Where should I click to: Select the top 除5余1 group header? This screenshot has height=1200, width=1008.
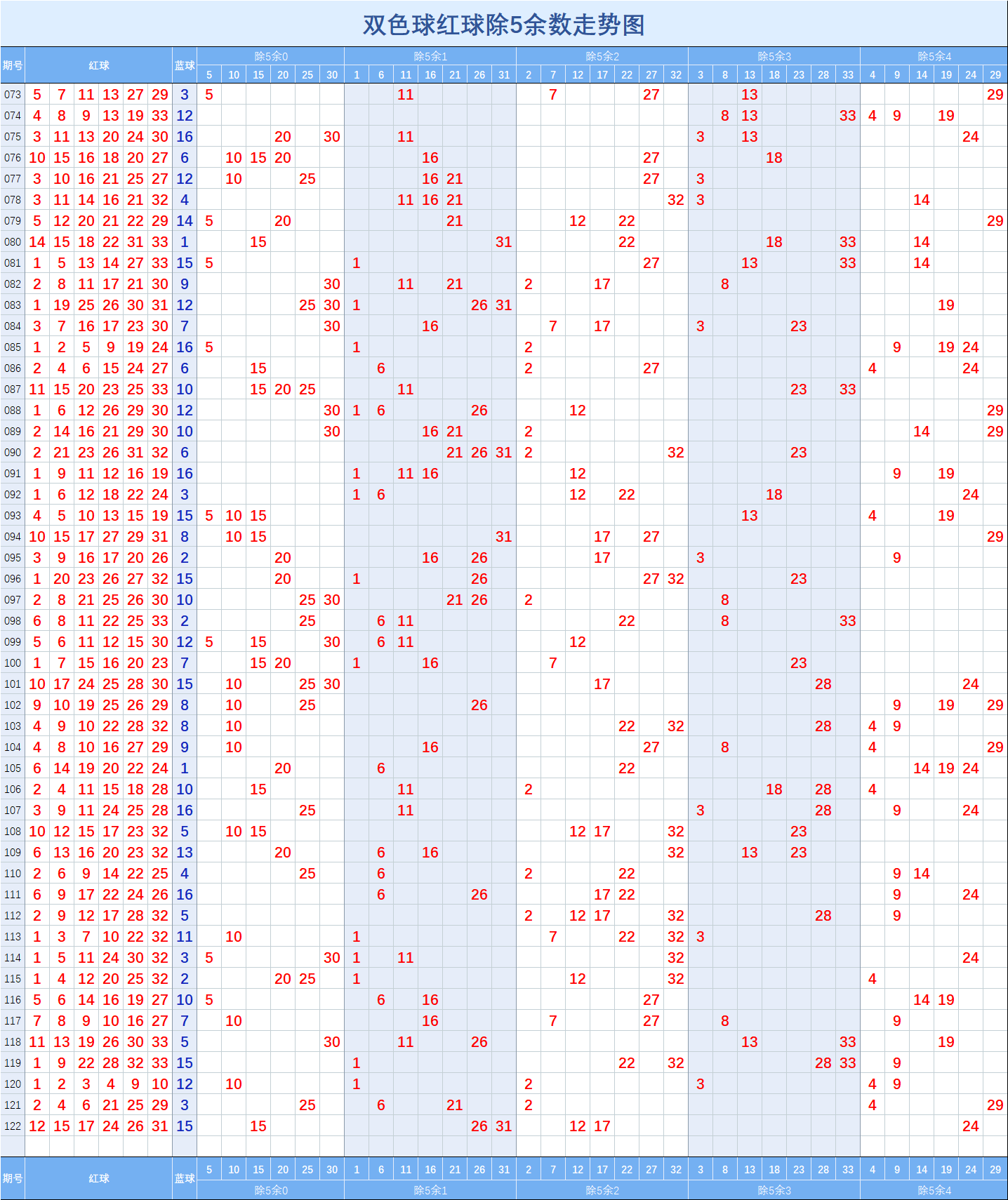click(x=430, y=56)
